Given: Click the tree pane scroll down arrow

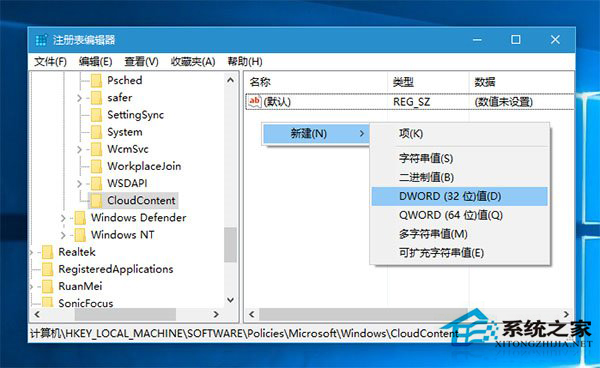Looking at the screenshot, I should [x=230, y=300].
